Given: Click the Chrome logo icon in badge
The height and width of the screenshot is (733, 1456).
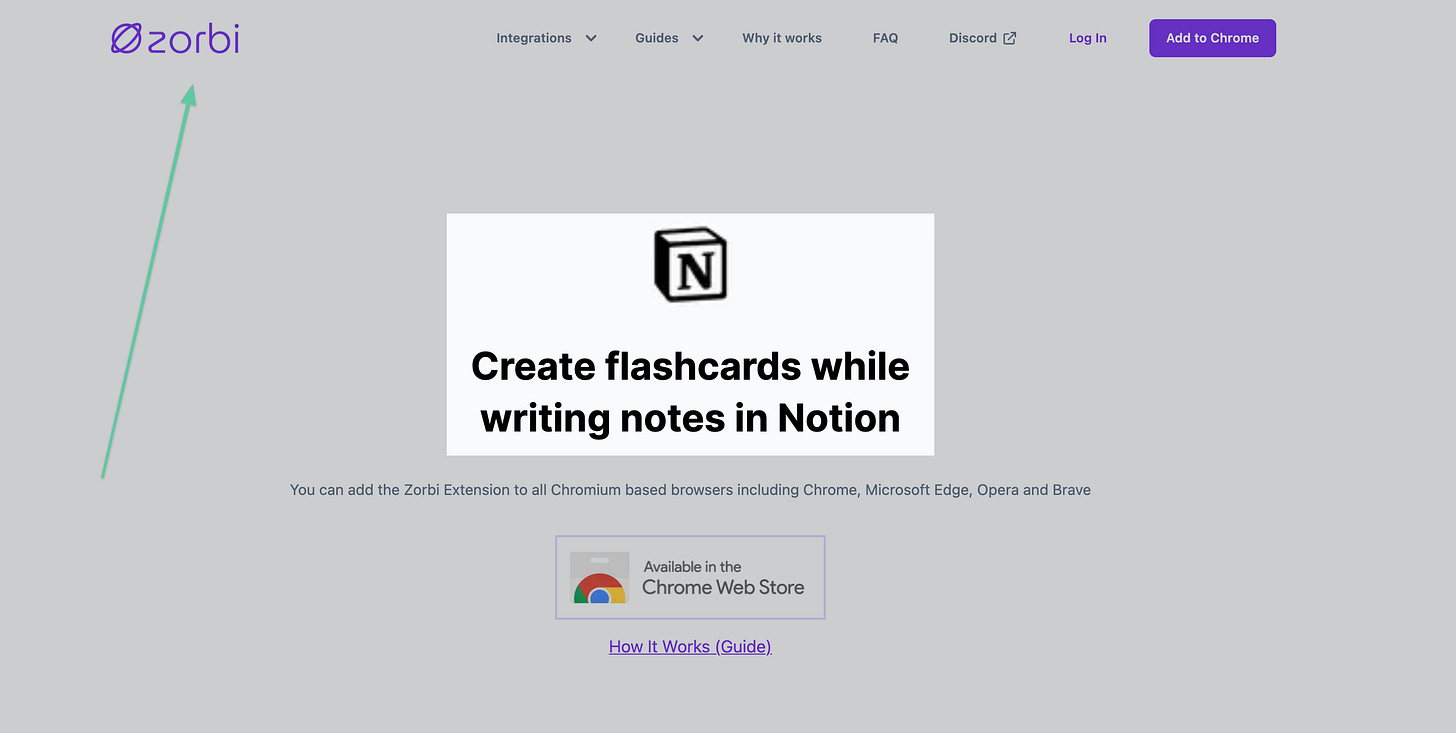Looking at the screenshot, I should [599, 578].
